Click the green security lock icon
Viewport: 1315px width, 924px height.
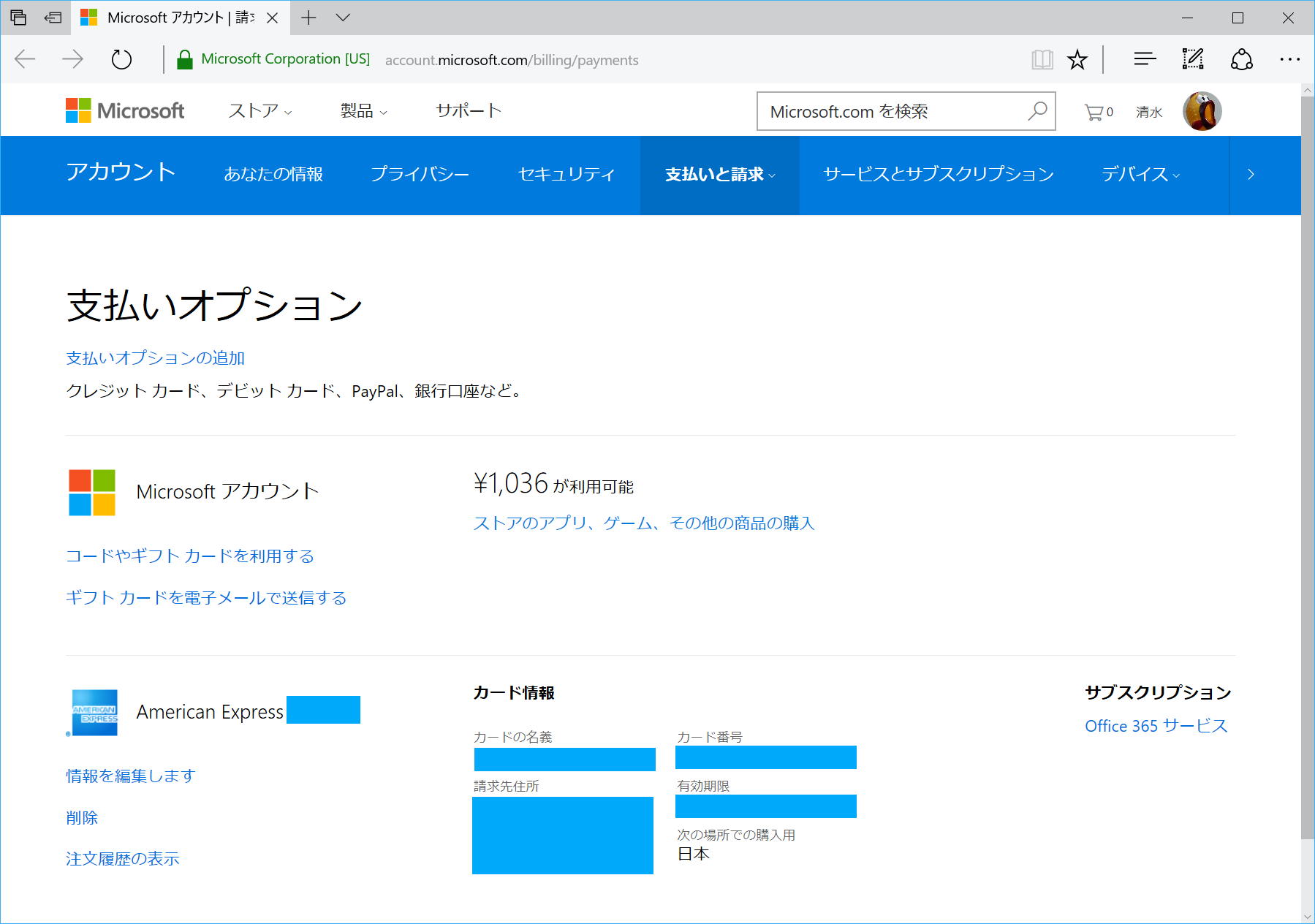click(x=185, y=59)
